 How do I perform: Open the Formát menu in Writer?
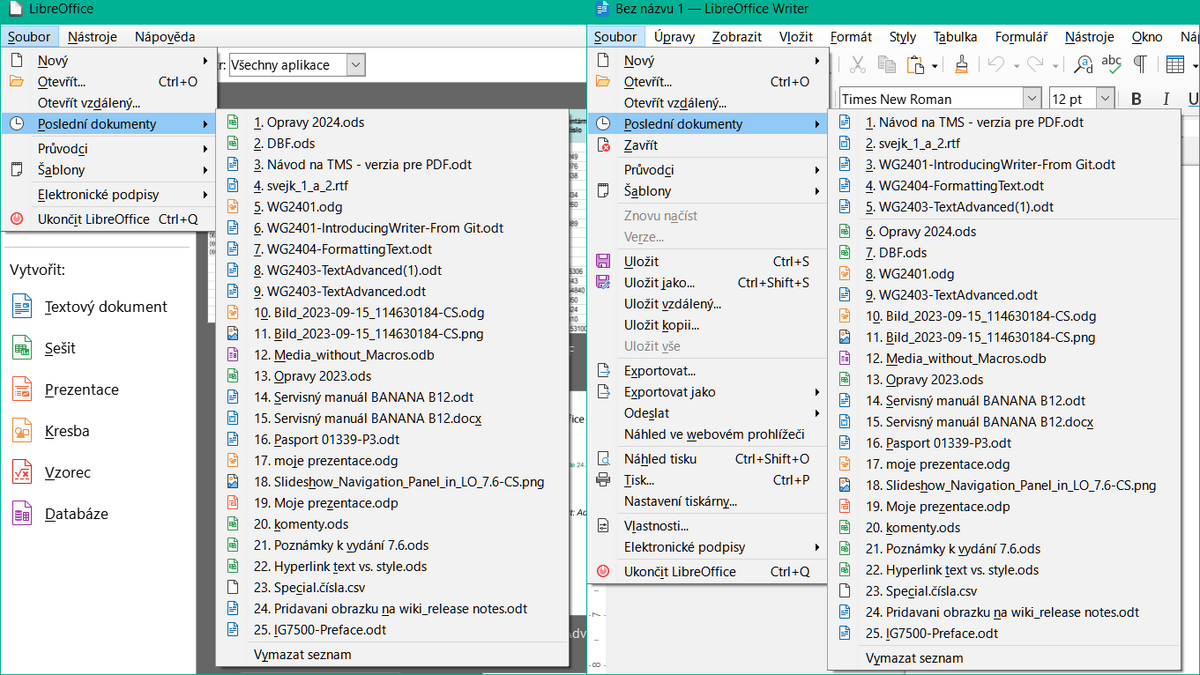851,37
